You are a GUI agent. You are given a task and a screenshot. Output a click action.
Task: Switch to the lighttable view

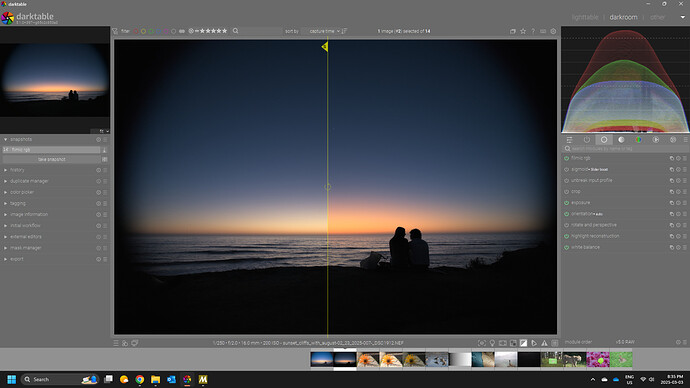[585, 17]
